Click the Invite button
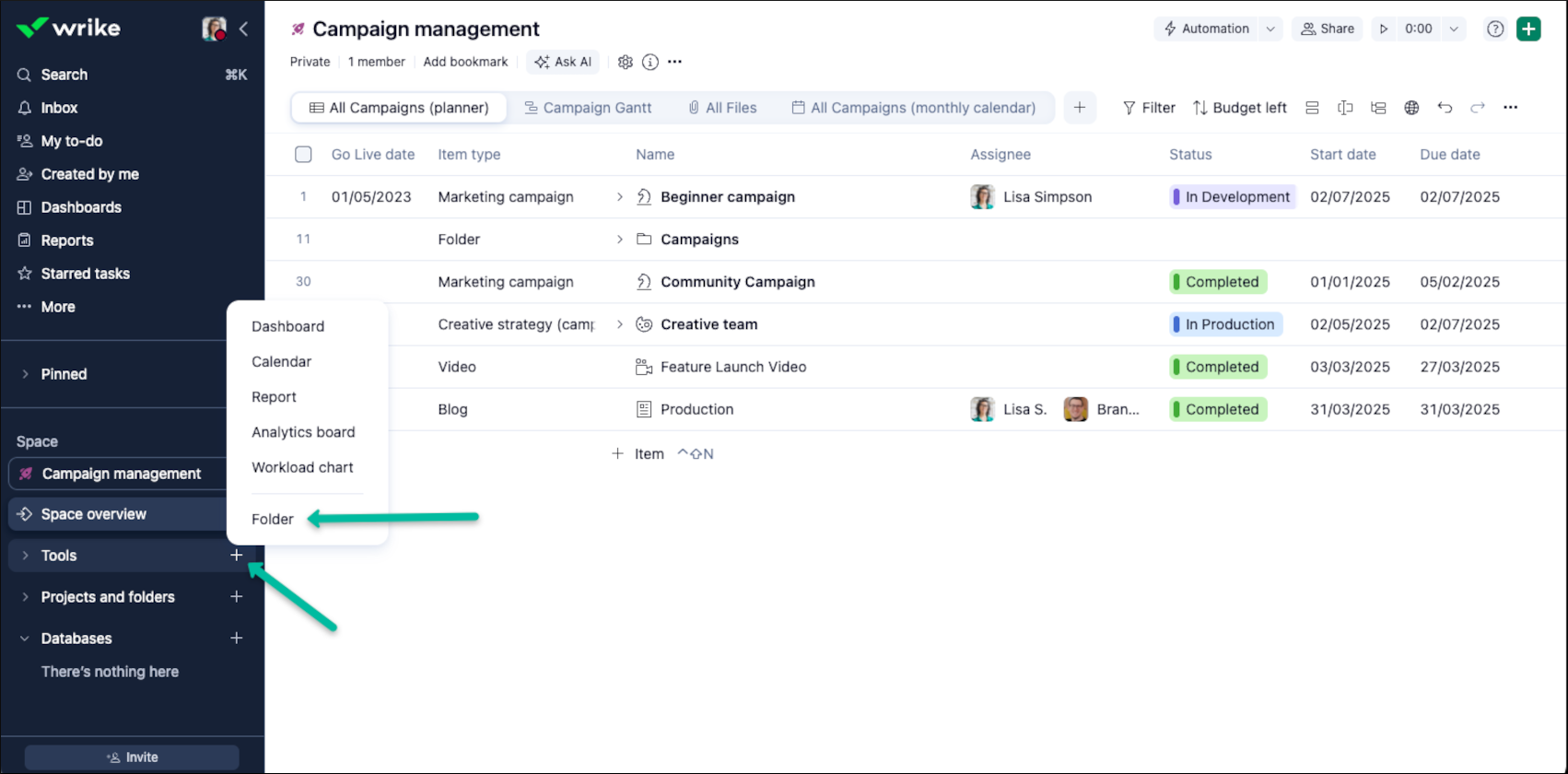The height and width of the screenshot is (774, 1568). point(132,757)
